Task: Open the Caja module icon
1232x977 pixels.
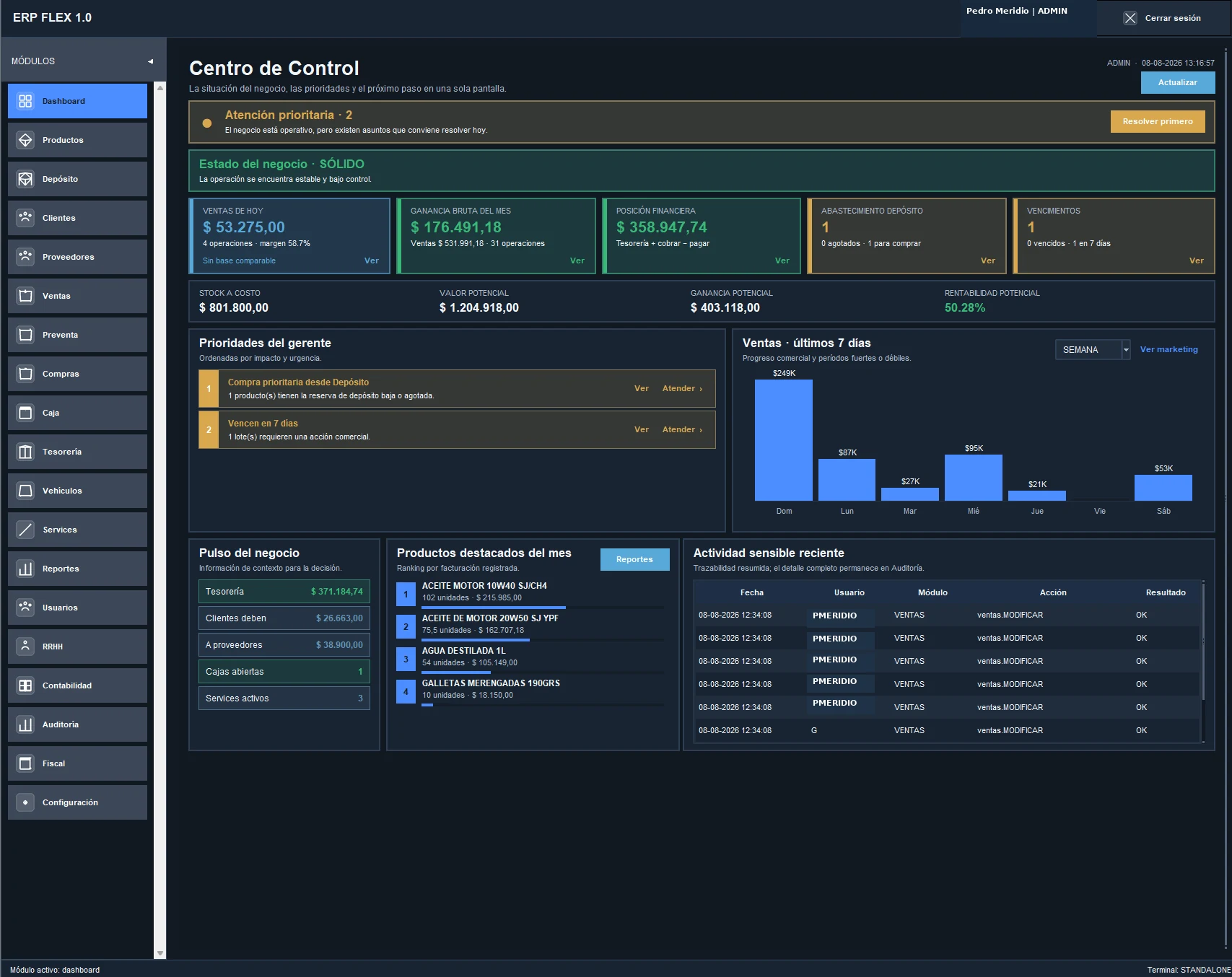Action: click(x=25, y=413)
